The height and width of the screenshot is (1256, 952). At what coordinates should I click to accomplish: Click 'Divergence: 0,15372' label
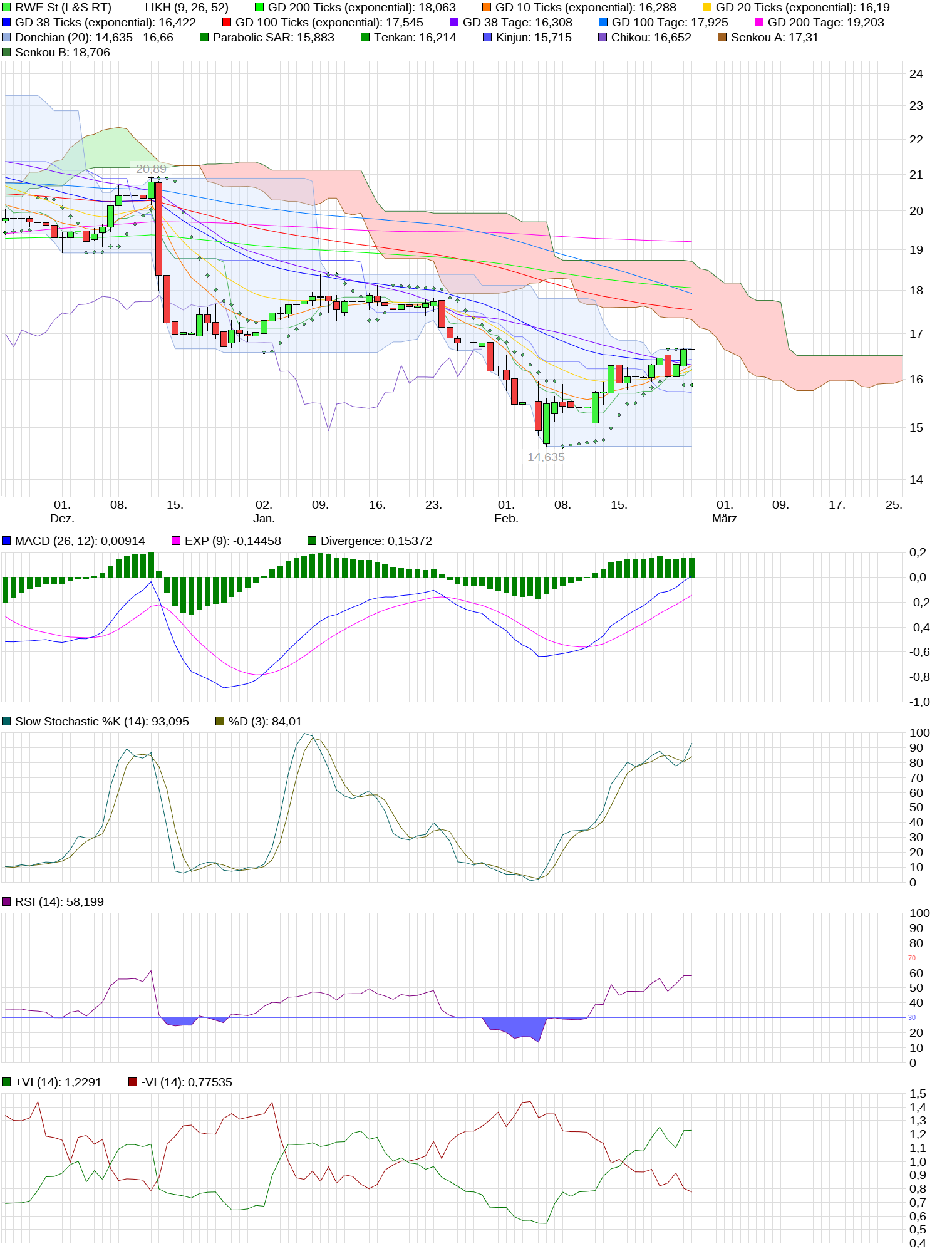click(x=376, y=541)
